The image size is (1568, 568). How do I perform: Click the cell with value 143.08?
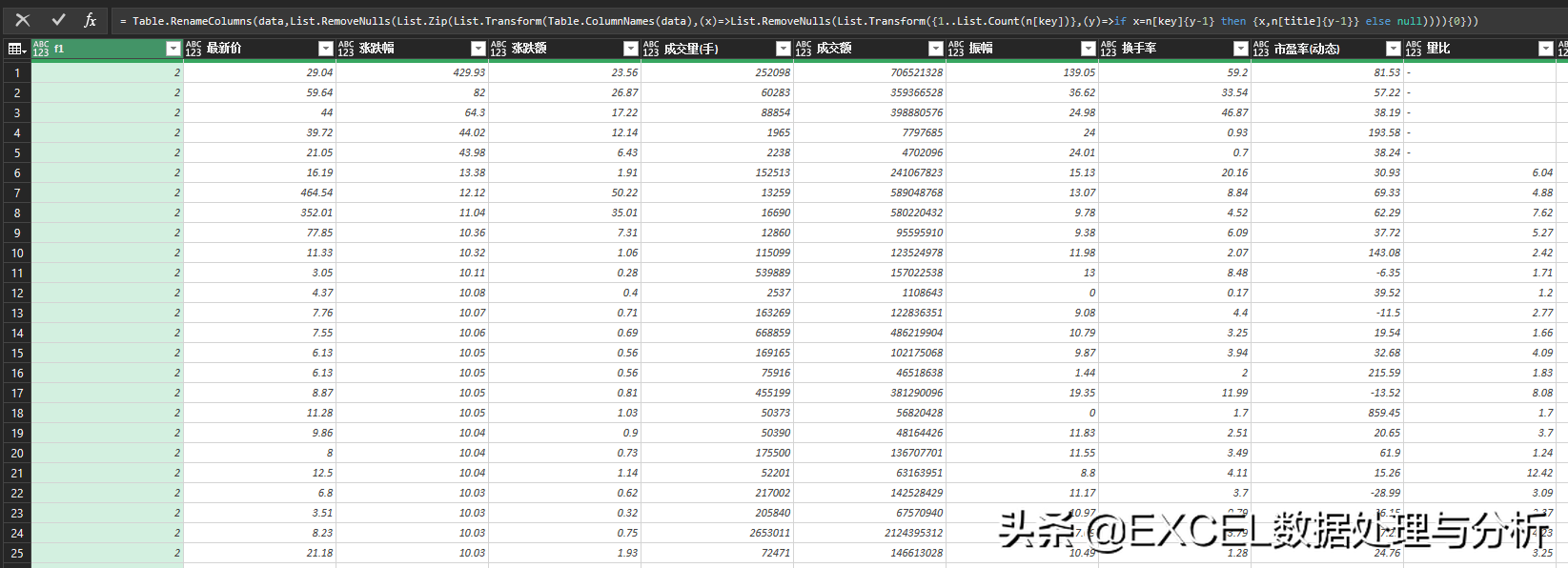click(x=1327, y=253)
